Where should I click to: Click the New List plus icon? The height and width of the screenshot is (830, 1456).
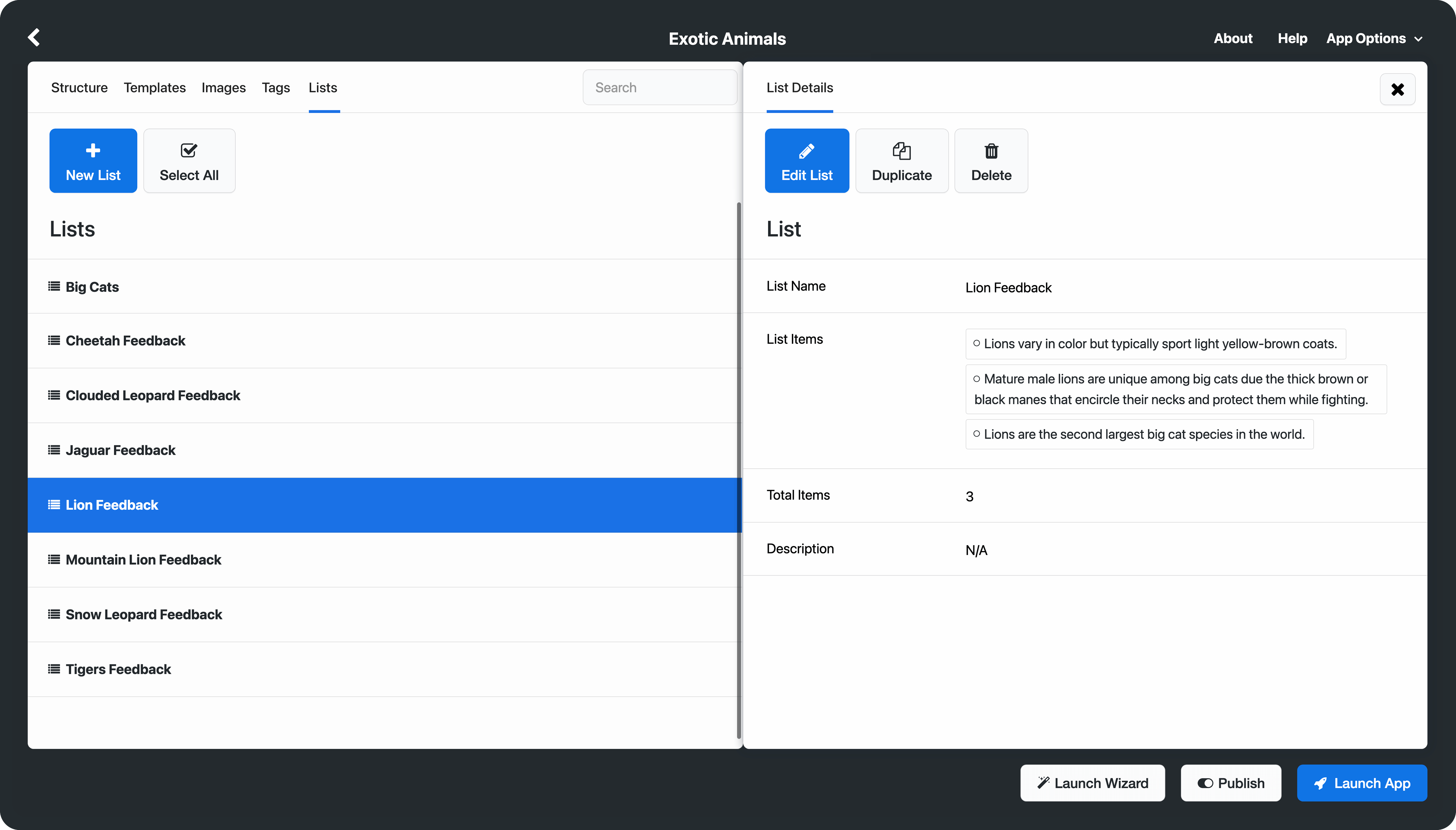click(93, 151)
